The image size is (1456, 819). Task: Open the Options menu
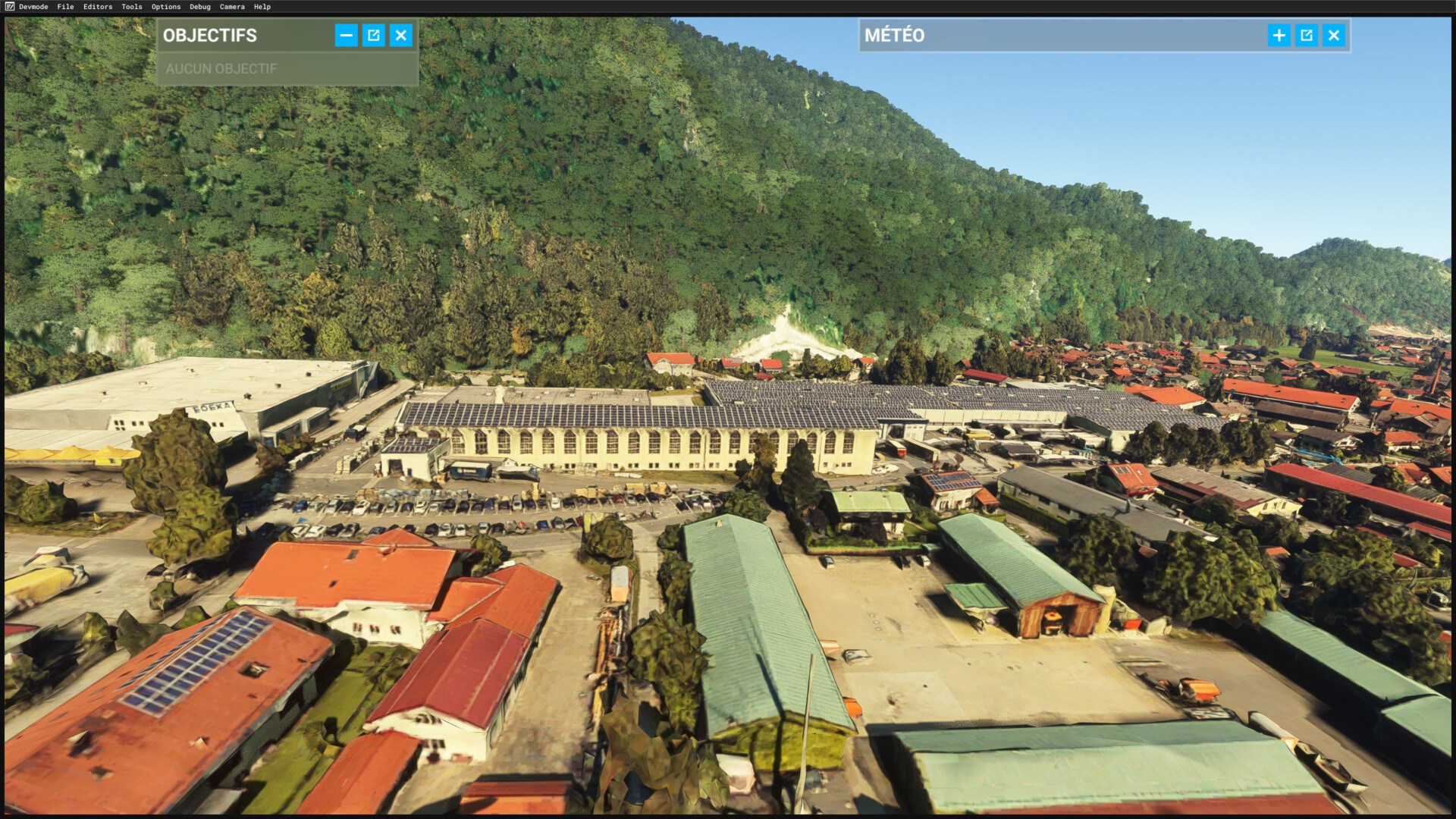(x=166, y=7)
